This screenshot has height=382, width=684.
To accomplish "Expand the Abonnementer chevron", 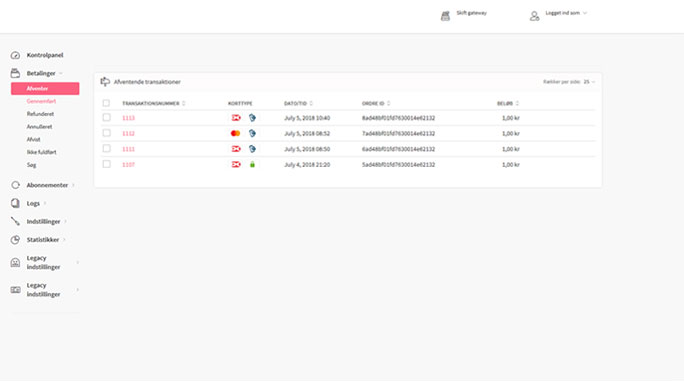I will click(73, 185).
